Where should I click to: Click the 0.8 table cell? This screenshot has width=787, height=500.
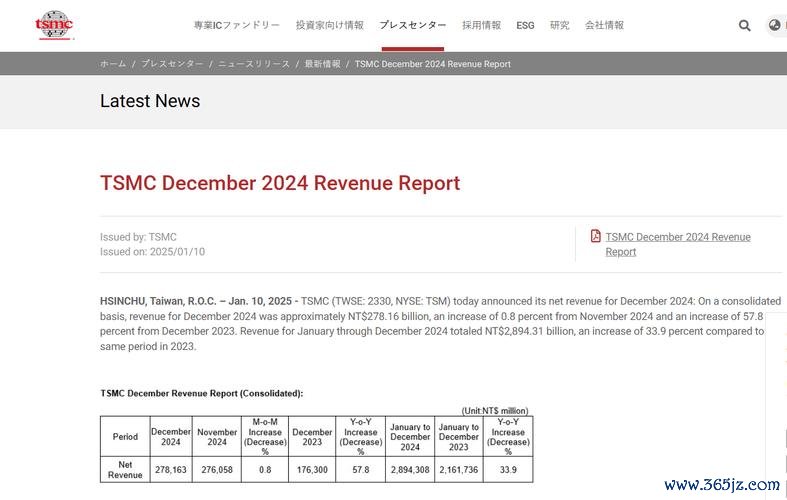point(265,469)
